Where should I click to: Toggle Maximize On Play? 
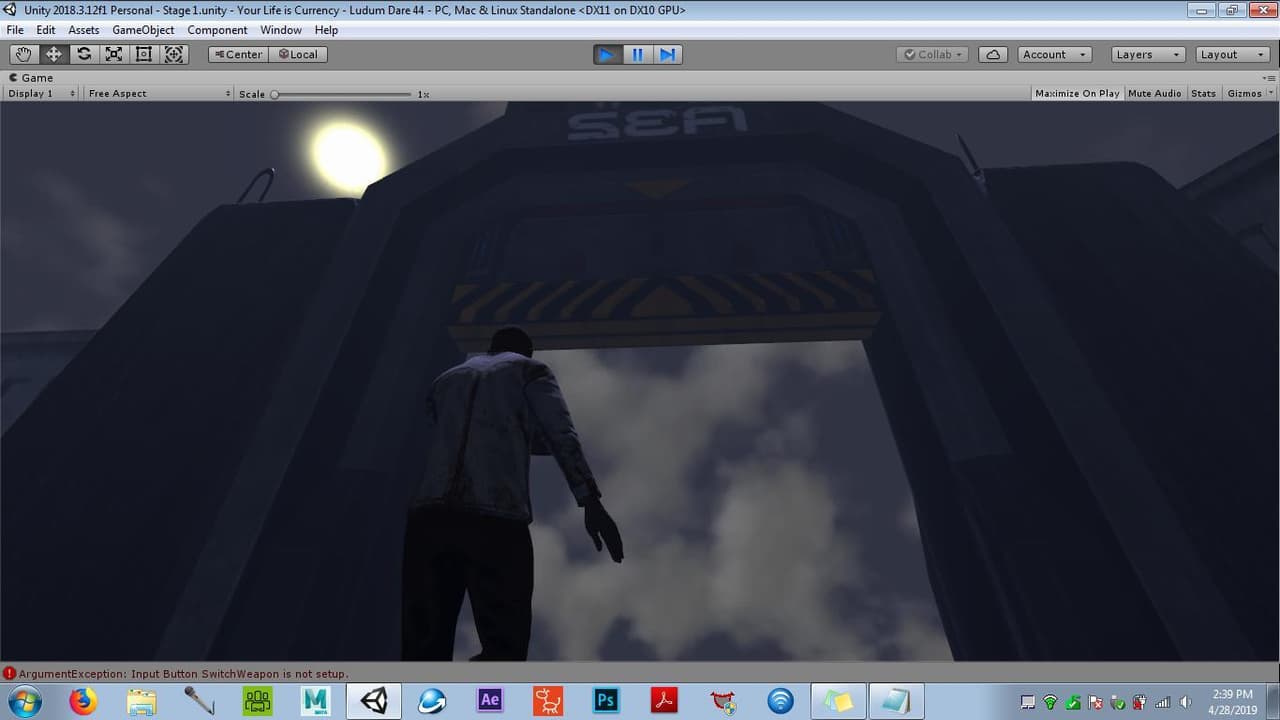(1077, 93)
